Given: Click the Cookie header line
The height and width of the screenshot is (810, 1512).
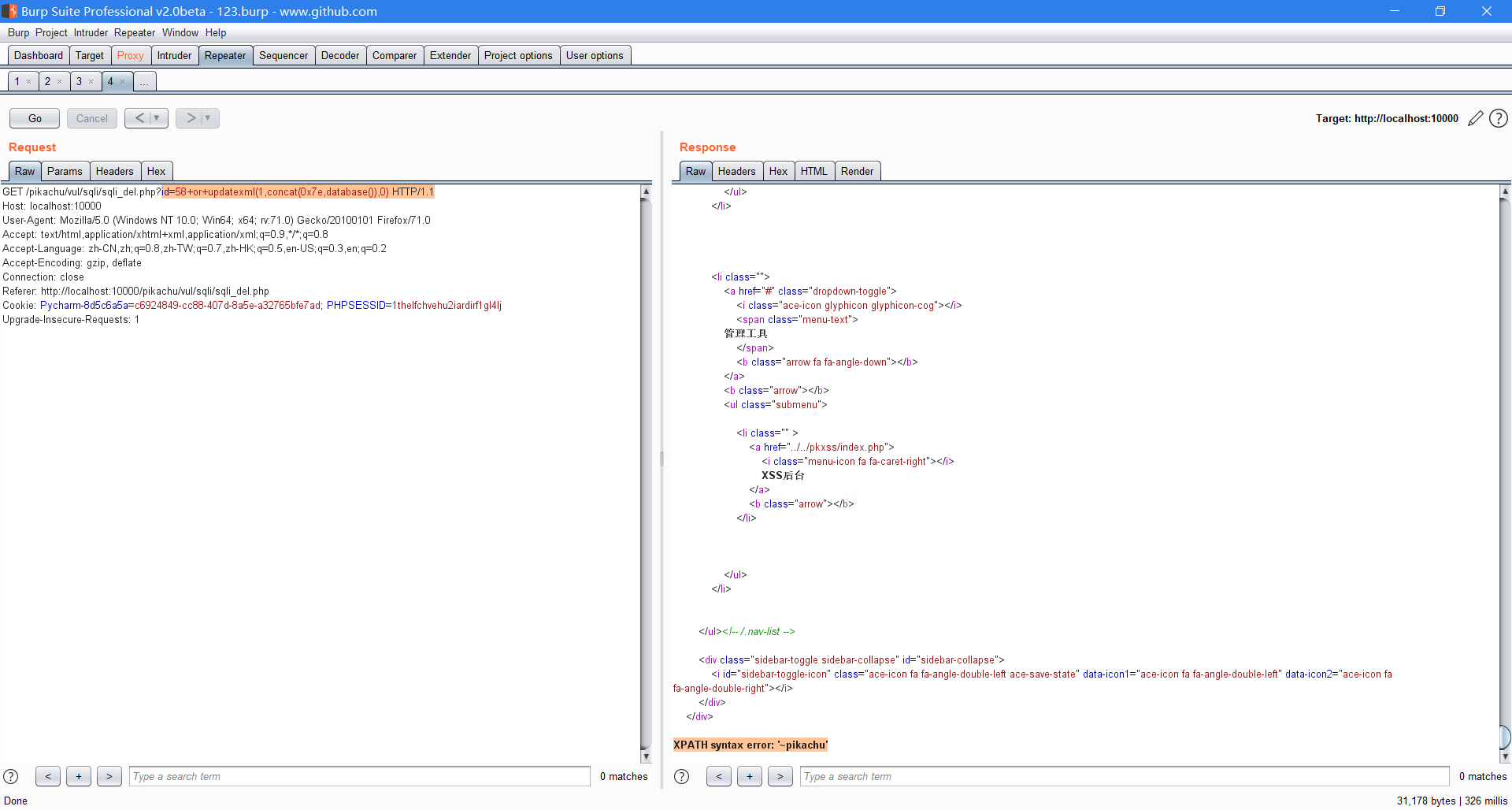Looking at the screenshot, I should [252, 305].
